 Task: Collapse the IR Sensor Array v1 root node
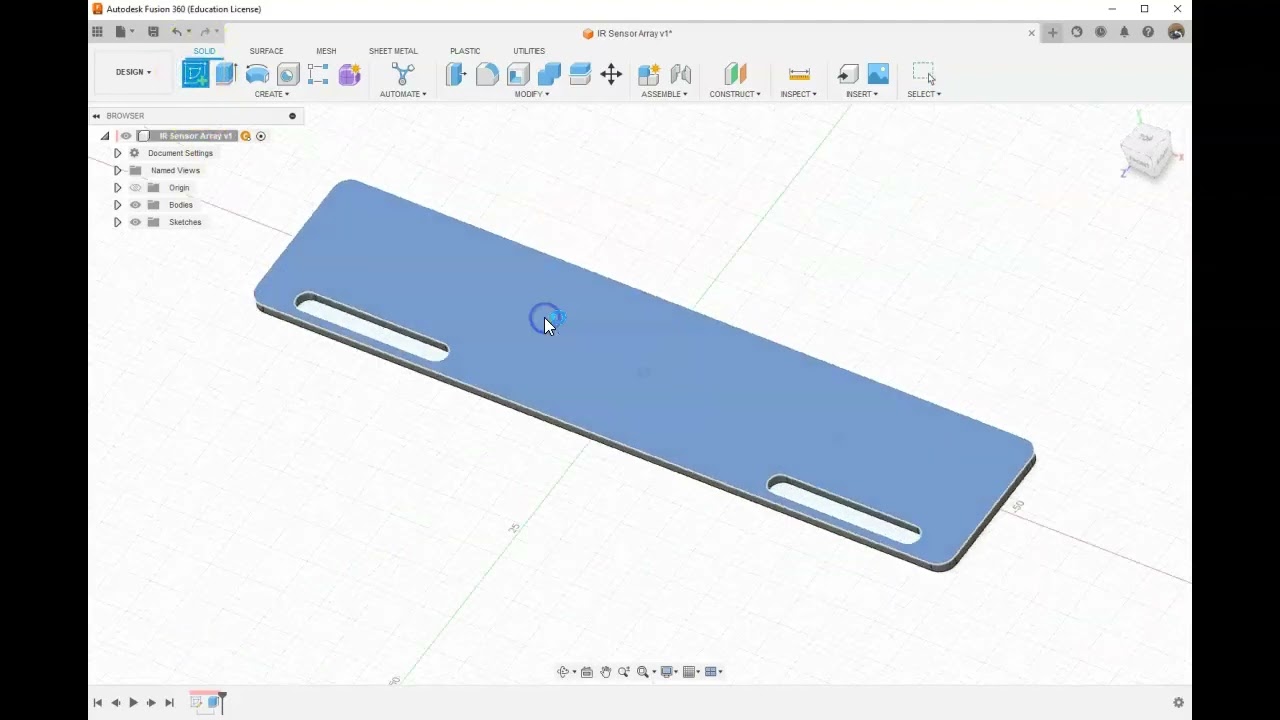105,136
